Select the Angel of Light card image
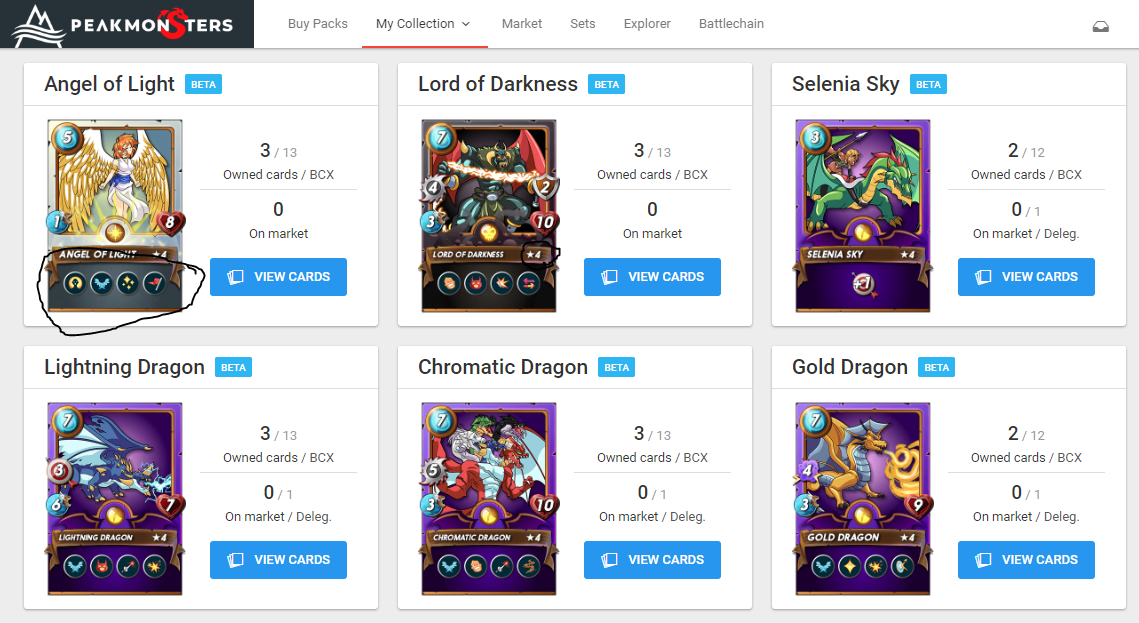The width and height of the screenshot is (1139, 623). (x=115, y=216)
